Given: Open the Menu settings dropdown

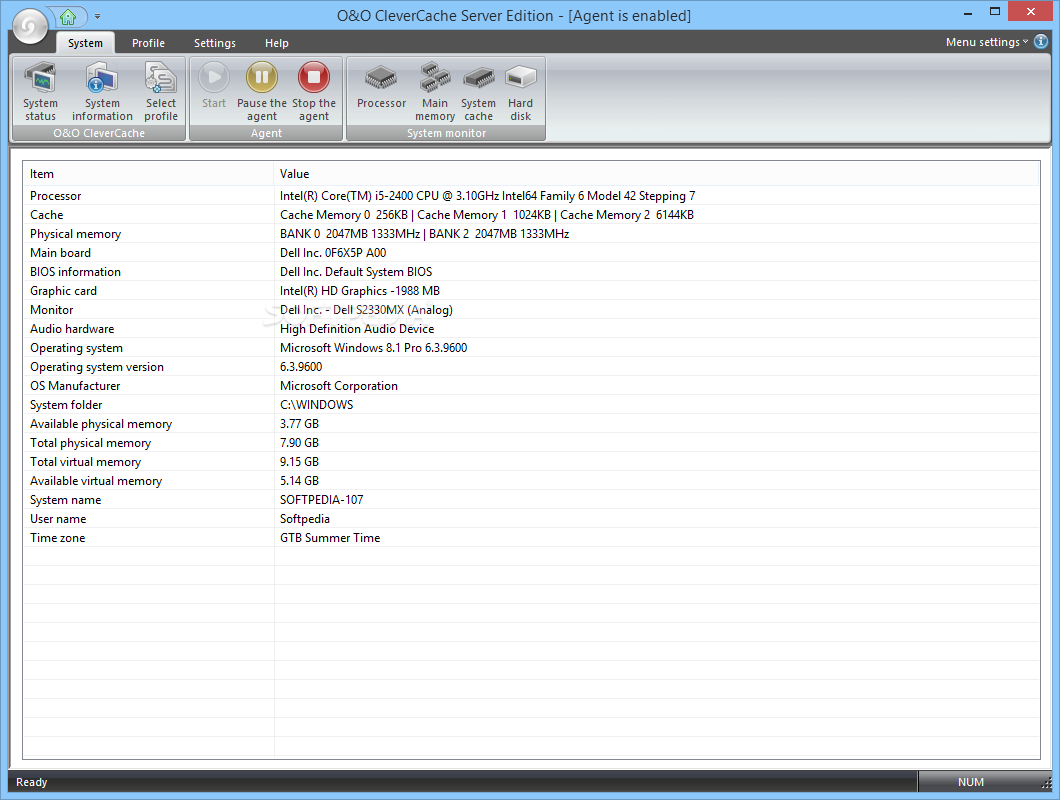Looking at the screenshot, I should (x=986, y=42).
